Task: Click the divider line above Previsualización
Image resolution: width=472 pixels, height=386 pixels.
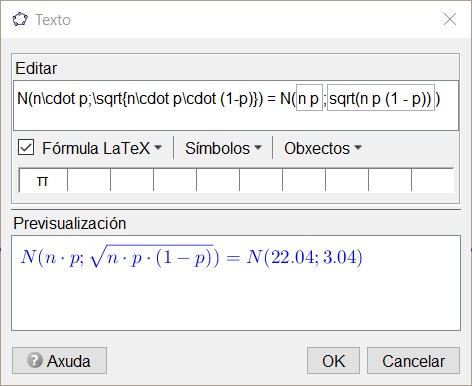Action: tap(236, 210)
